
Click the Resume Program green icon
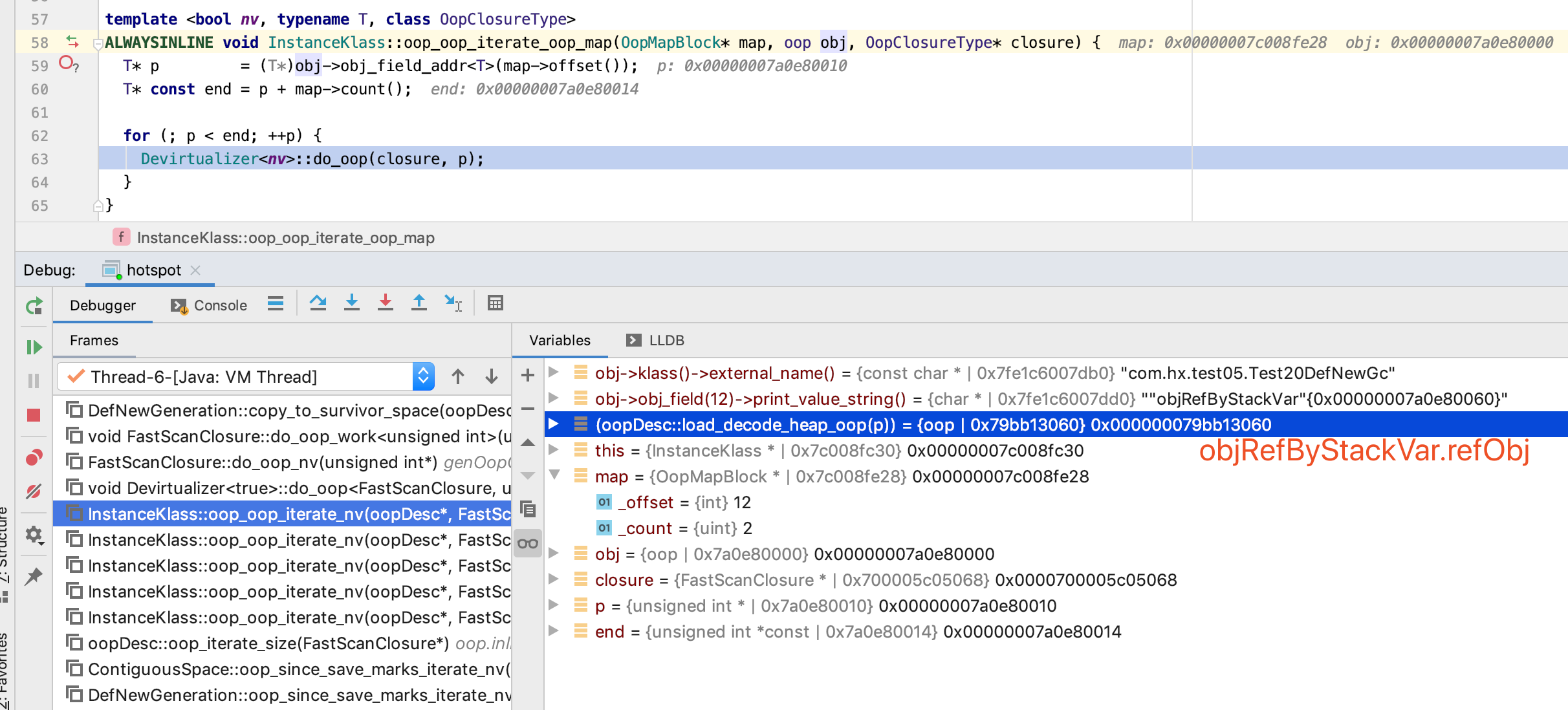(x=34, y=347)
